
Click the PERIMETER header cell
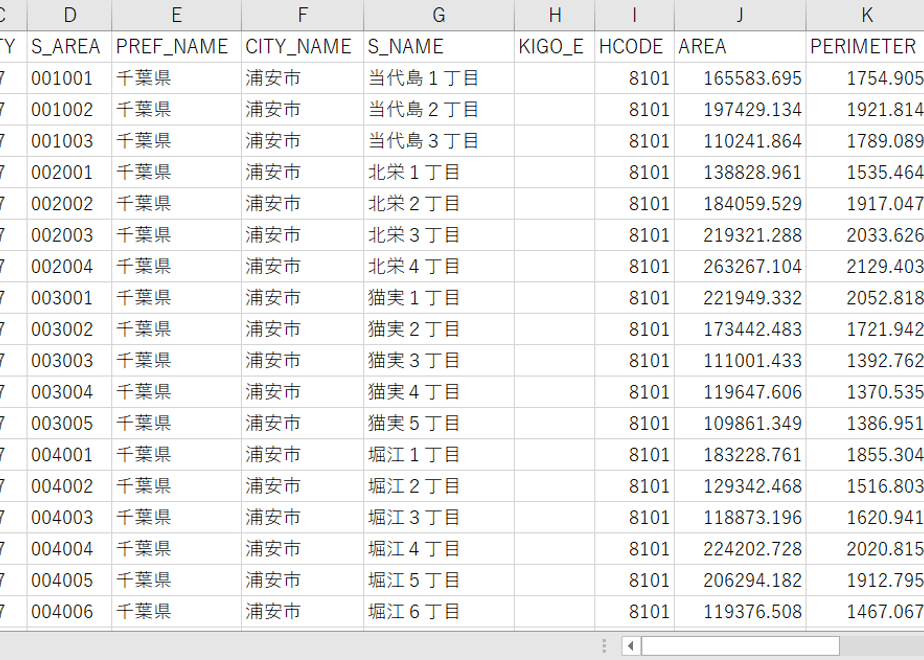click(865, 47)
